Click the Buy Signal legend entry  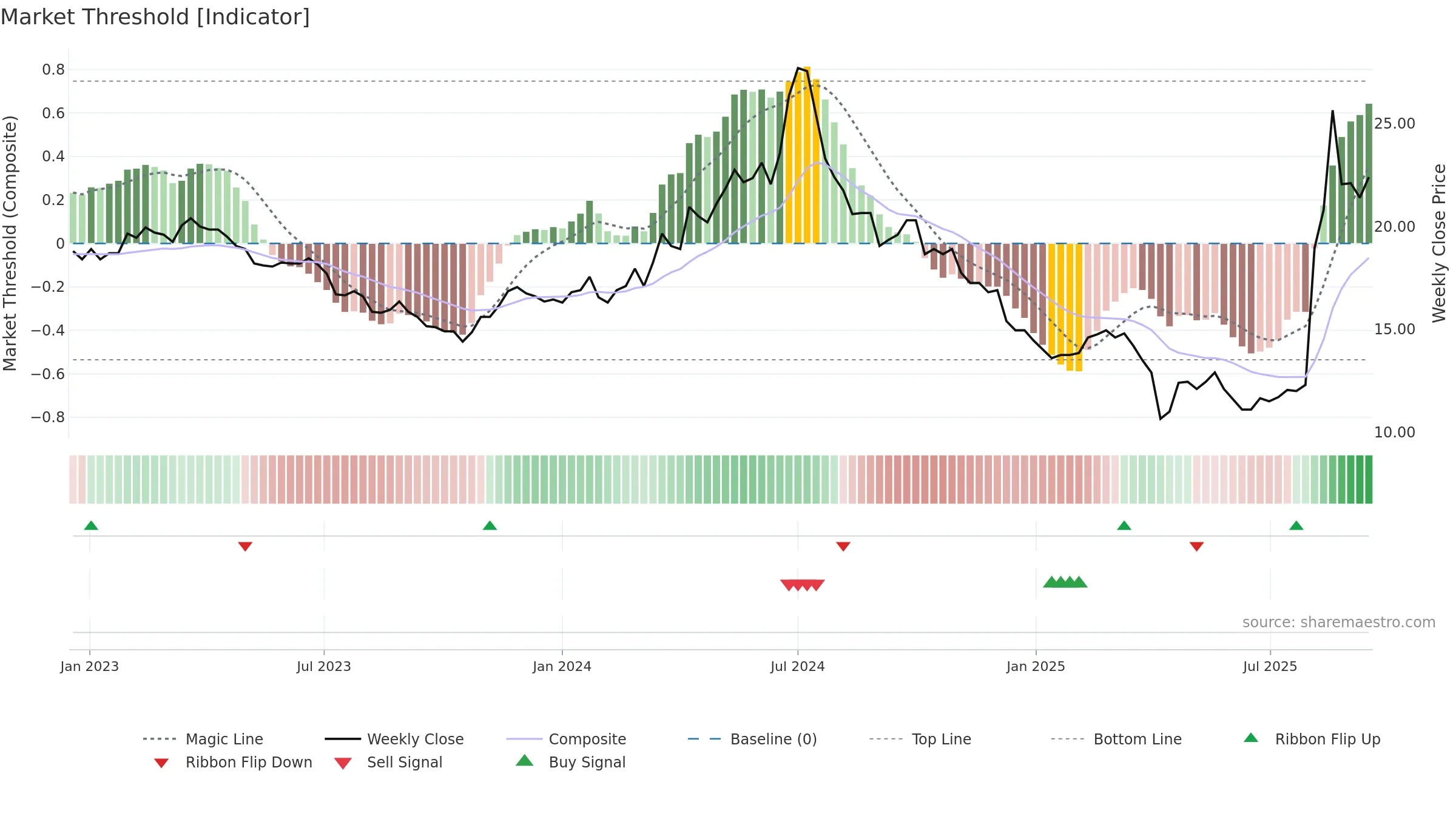pos(570,762)
